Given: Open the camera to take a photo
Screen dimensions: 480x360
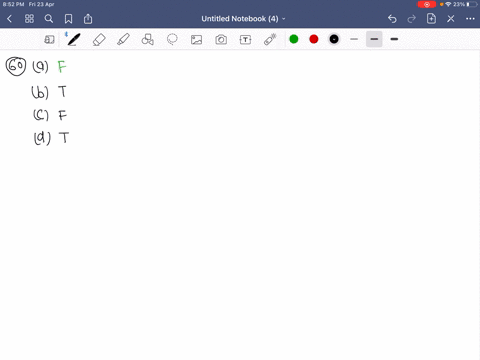Looking at the screenshot, I should point(221,40).
